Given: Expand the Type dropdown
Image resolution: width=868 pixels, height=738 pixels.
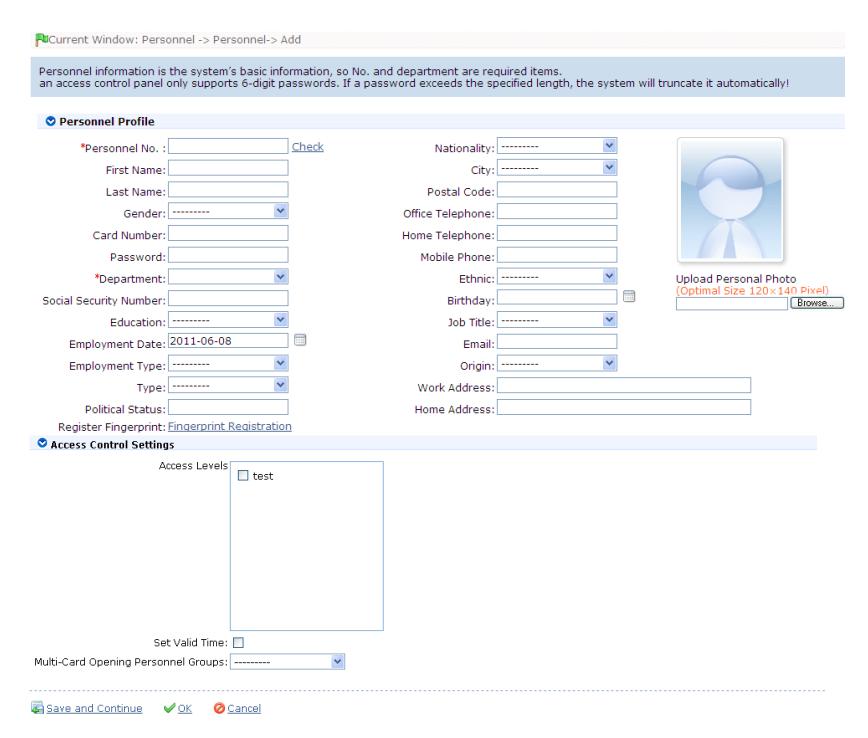Looking at the screenshot, I should click(228, 385).
